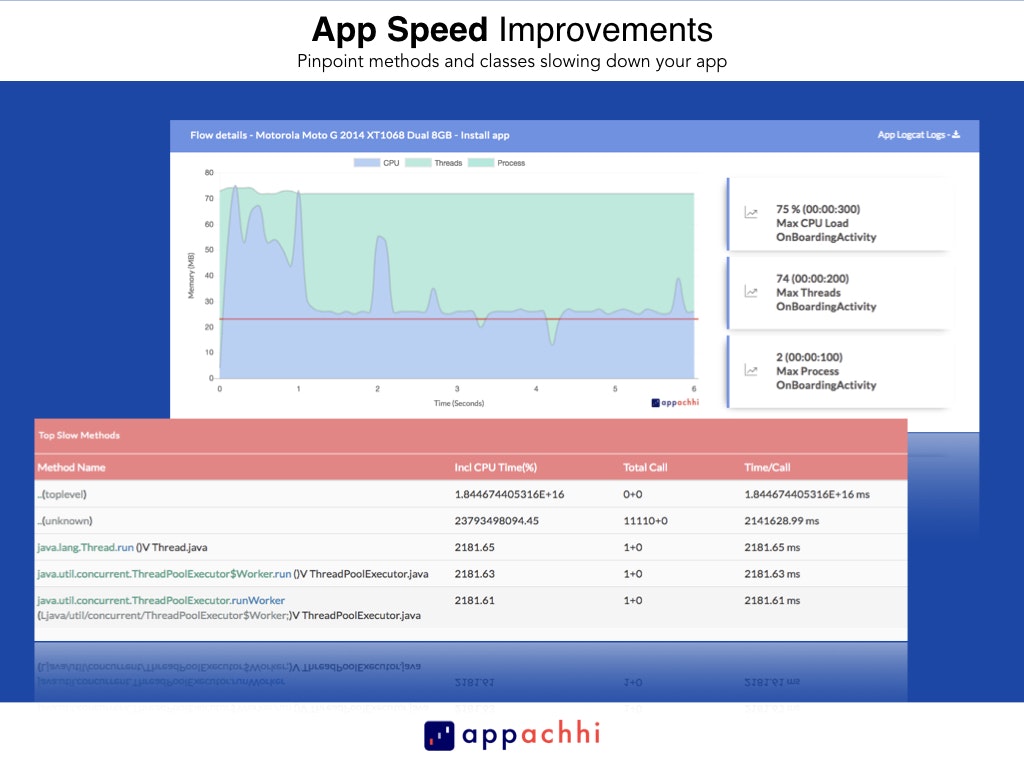Sort by Time/Call column header
The image size is (1024, 768).
(767, 468)
